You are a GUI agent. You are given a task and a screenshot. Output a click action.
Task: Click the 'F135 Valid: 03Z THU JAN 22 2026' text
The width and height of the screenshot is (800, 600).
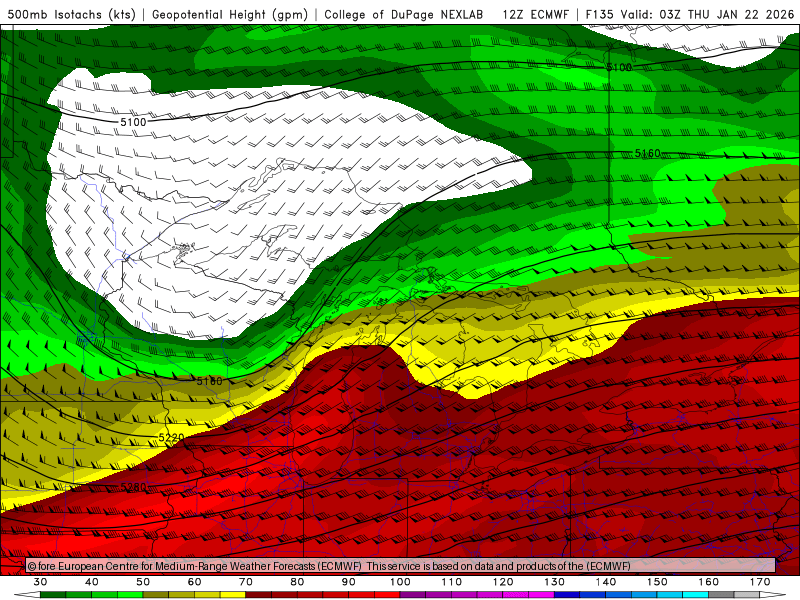[x=690, y=14]
